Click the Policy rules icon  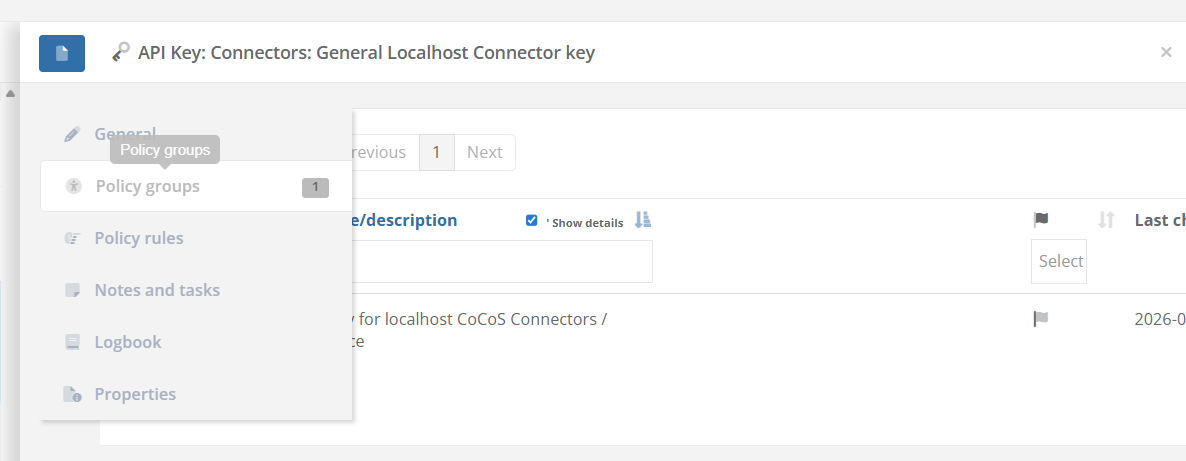tap(72, 238)
